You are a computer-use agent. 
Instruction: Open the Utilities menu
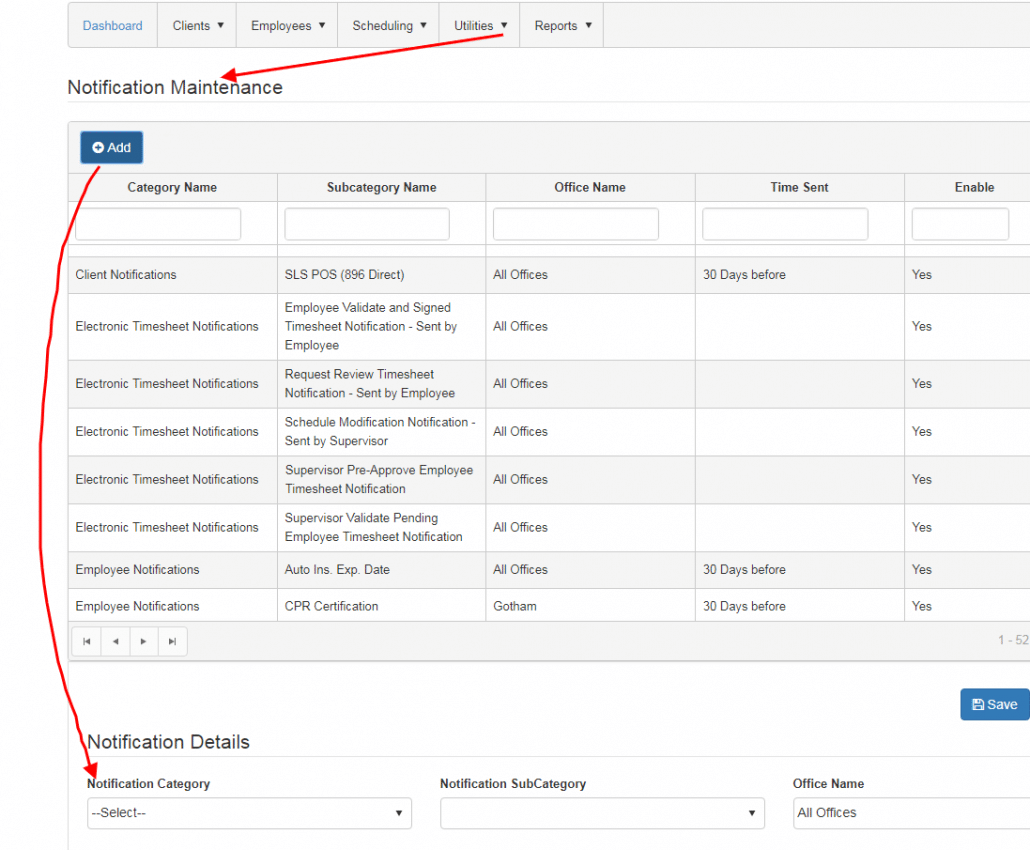pyautogui.click(x=480, y=26)
